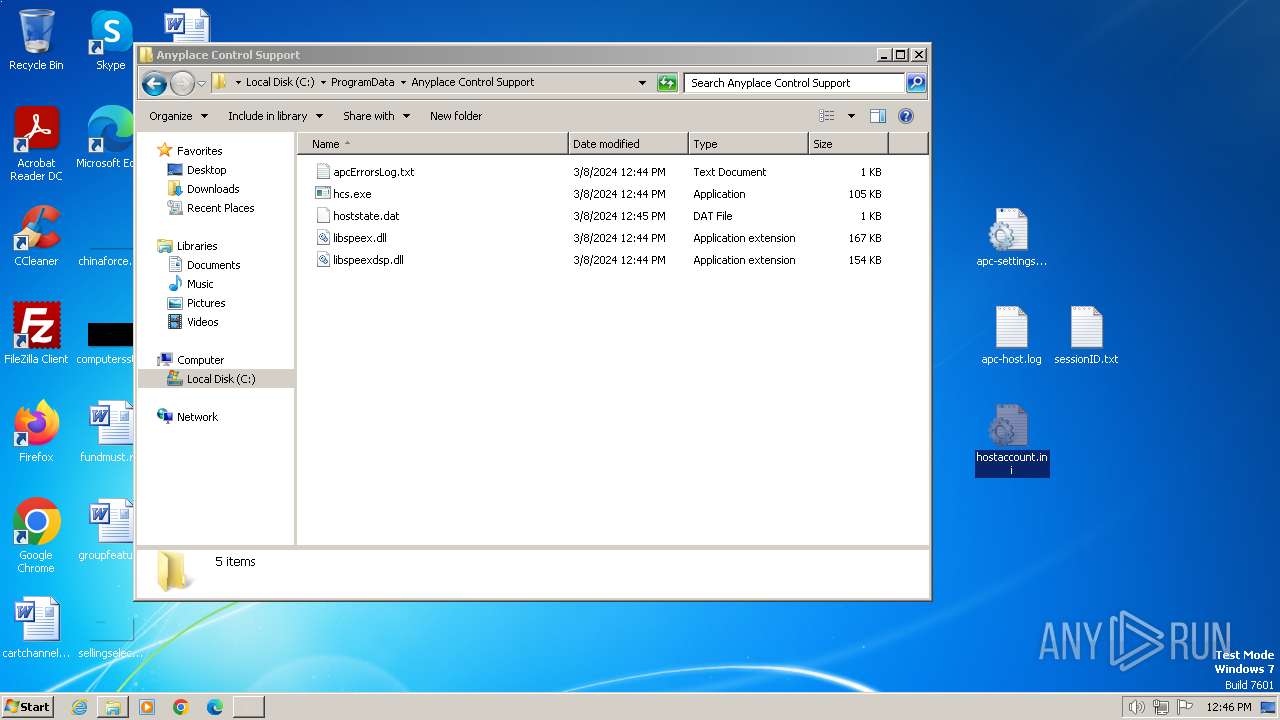
Task: Click Libraries in navigation pane
Action: point(197,246)
